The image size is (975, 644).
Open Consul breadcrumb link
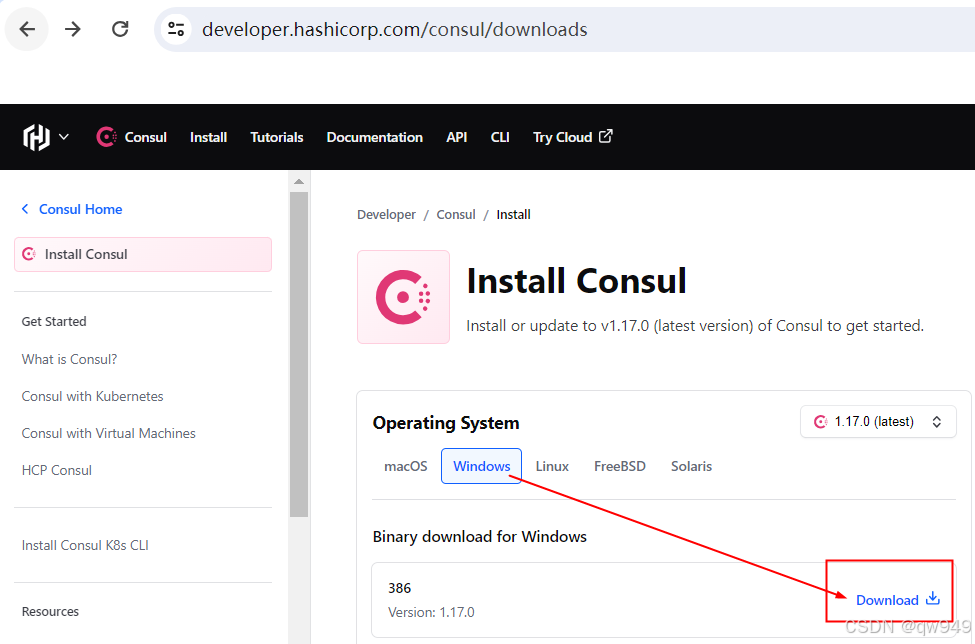[456, 214]
